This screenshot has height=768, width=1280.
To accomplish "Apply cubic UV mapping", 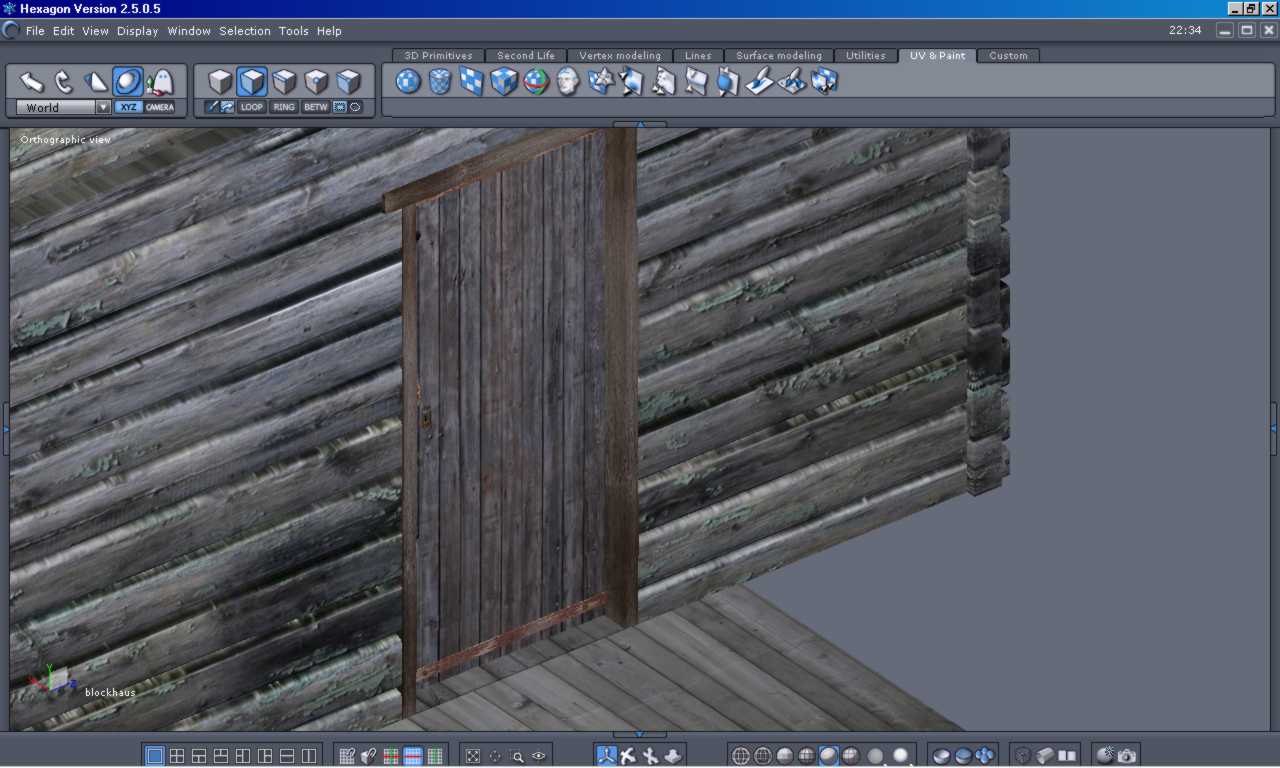I will [x=504, y=81].
